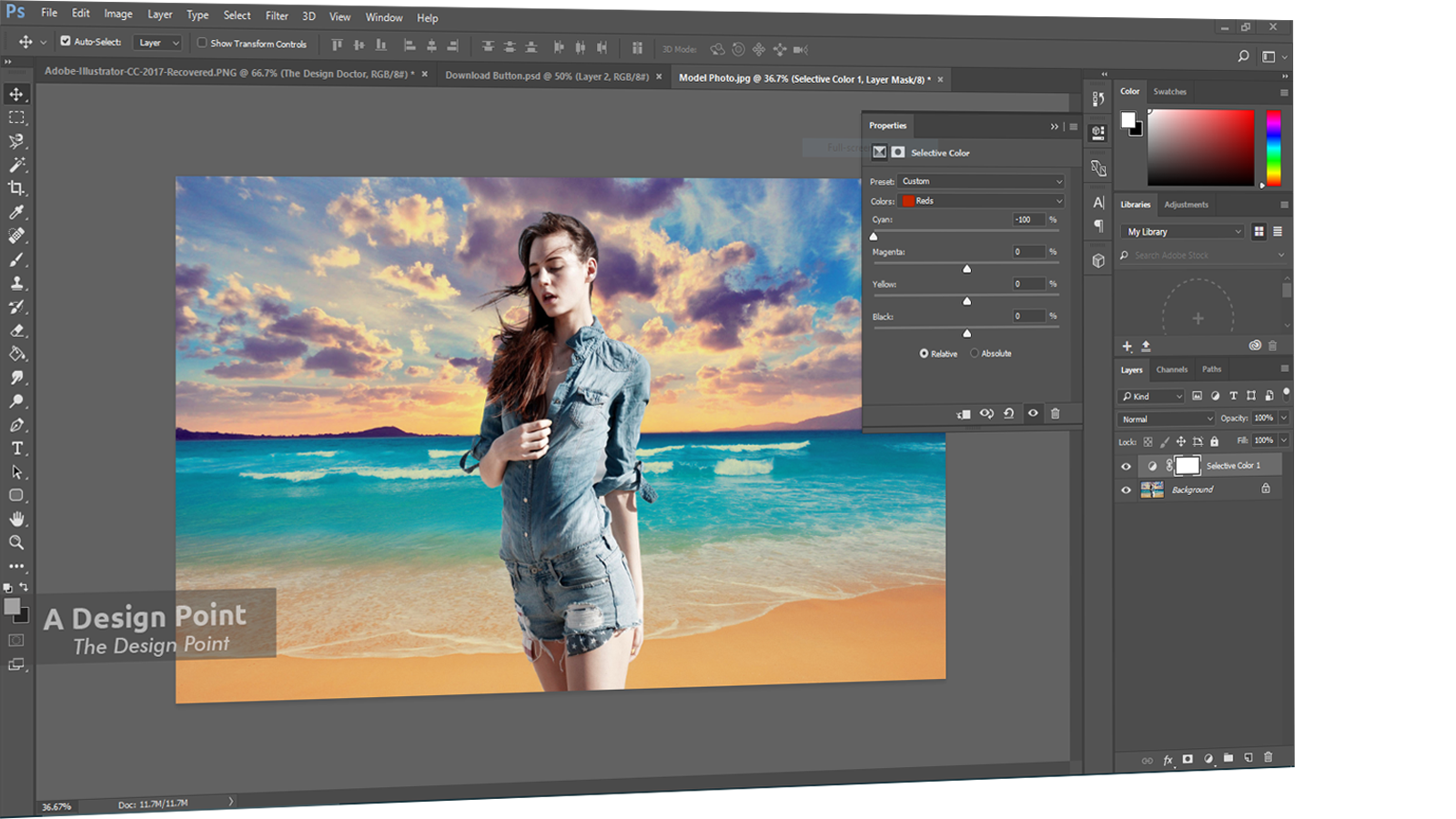This screenshot has height=819, width=1456.
Task: Switch to the Download Button.psd document tab
Action: [x=546, y=76]
